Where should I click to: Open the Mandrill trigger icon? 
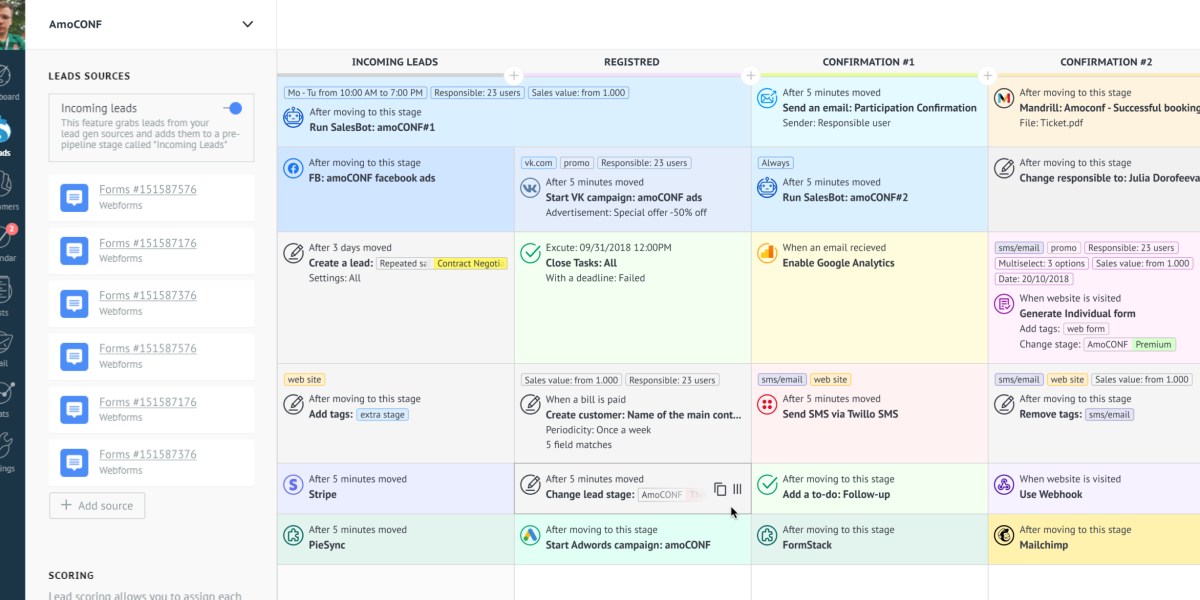click(x=1004, y=99)
